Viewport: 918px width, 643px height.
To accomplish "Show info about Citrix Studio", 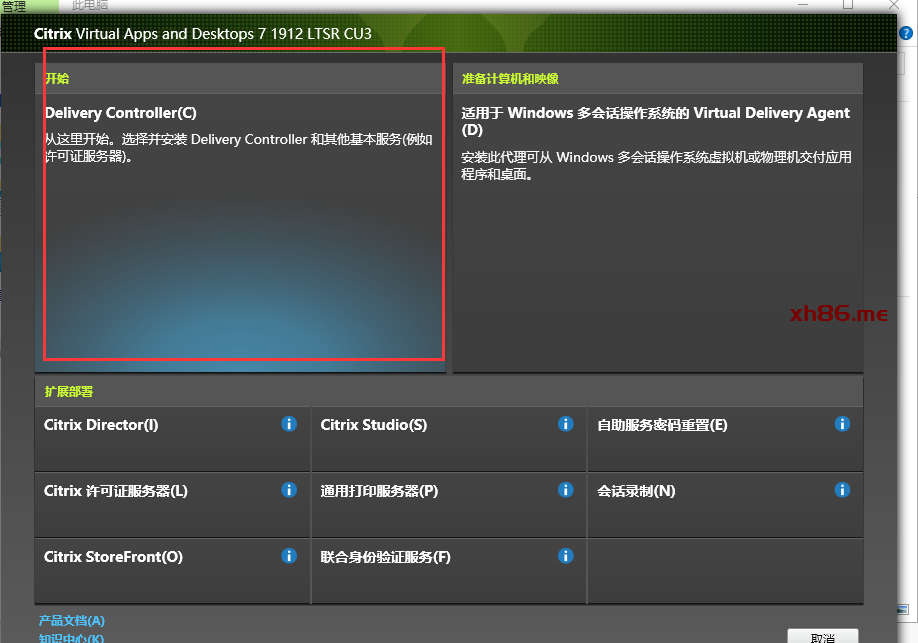I will click(x=565, y=423).
